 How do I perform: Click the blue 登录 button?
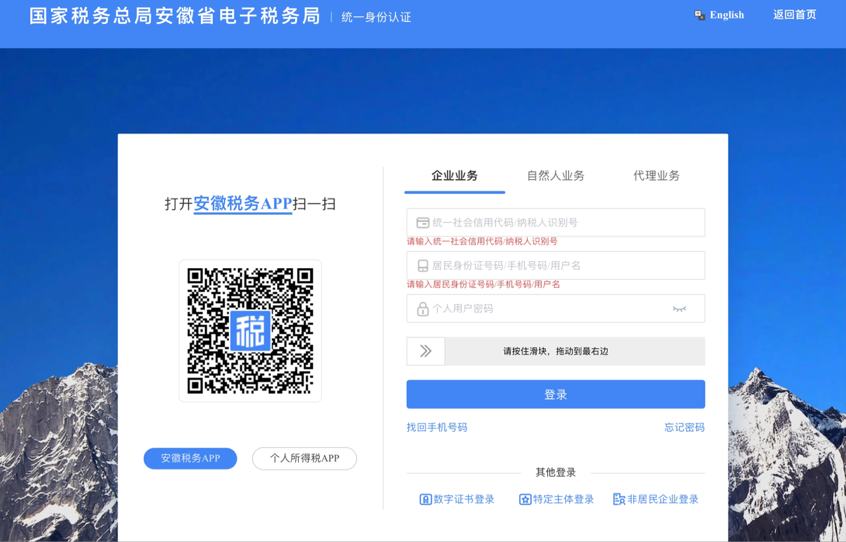click(x=555, y=394)
